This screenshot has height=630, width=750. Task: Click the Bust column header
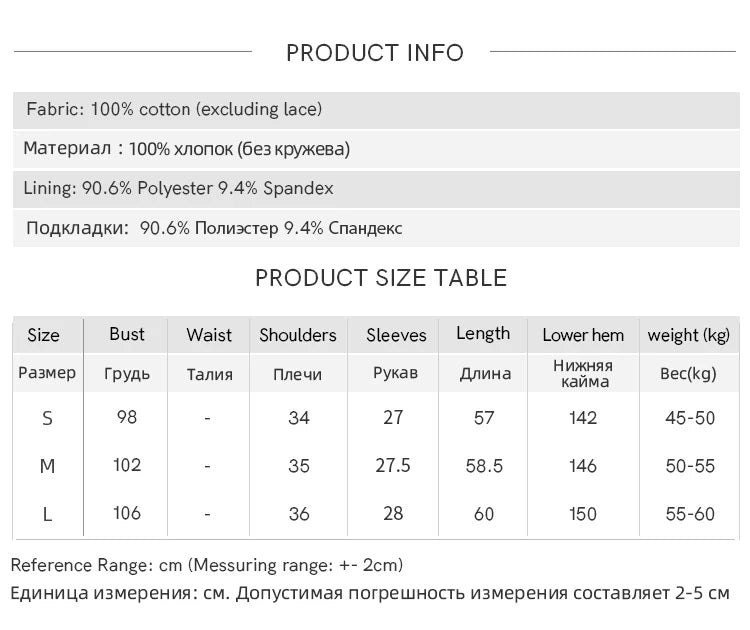click(127, 334)
